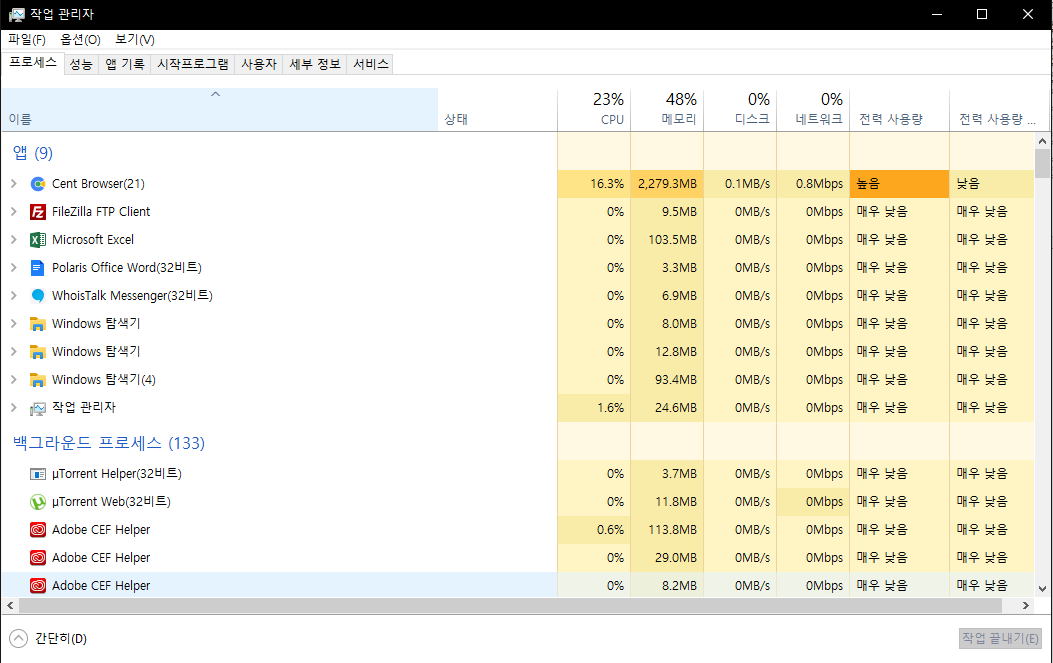Click the horizontal scrollbar right arrow
The image size is (1053, 663).
coord(1025,605)
